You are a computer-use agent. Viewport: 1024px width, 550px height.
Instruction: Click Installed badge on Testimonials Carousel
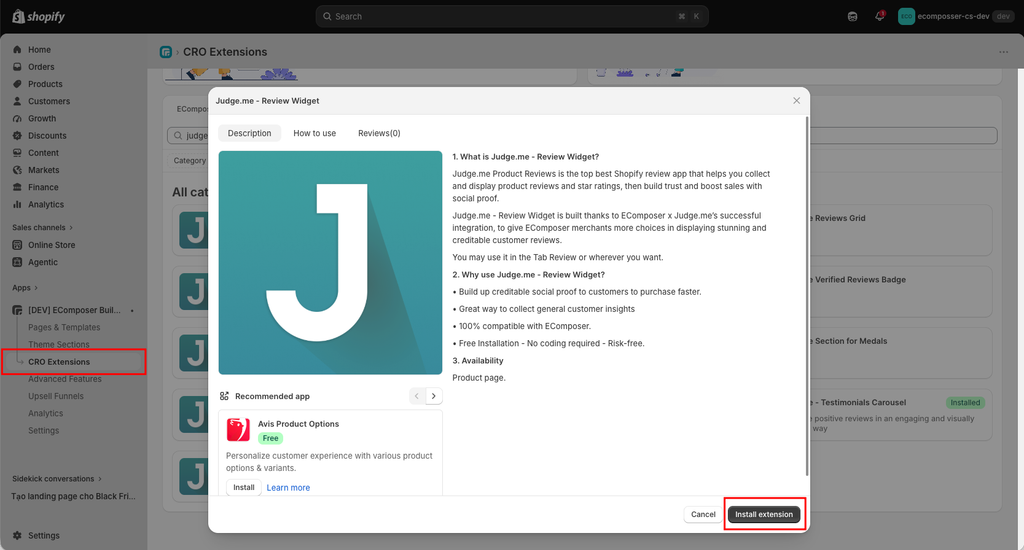coord(965,402)
